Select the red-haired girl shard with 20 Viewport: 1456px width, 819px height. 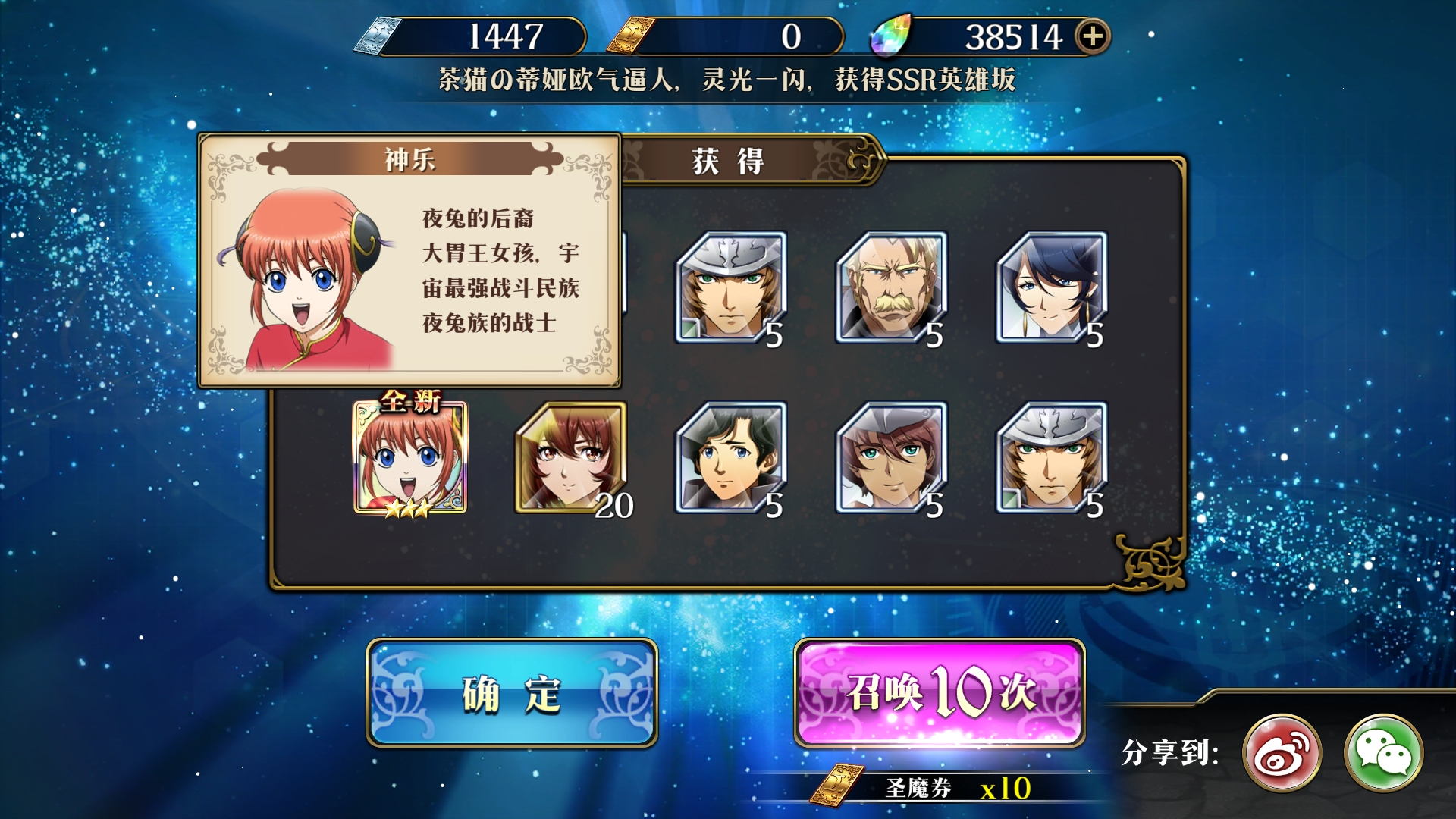(573, 459)
